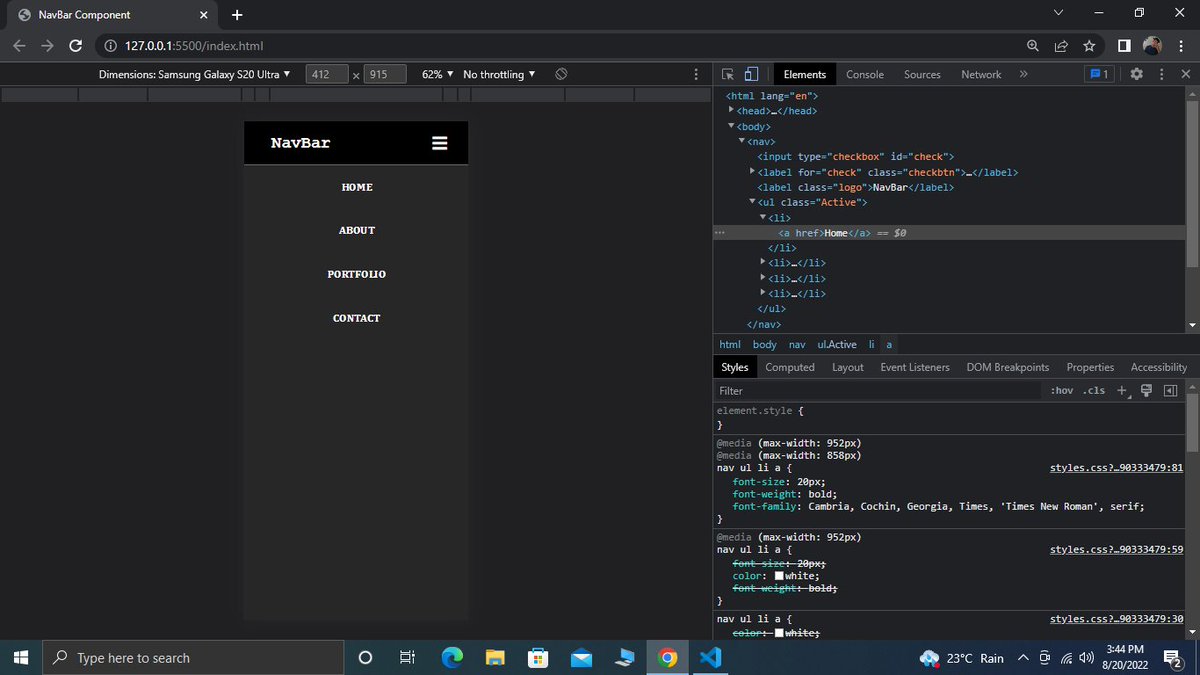Open the DOM Breakpoints tab
Screen dimensions: 1200x675
pos(1008,367)
